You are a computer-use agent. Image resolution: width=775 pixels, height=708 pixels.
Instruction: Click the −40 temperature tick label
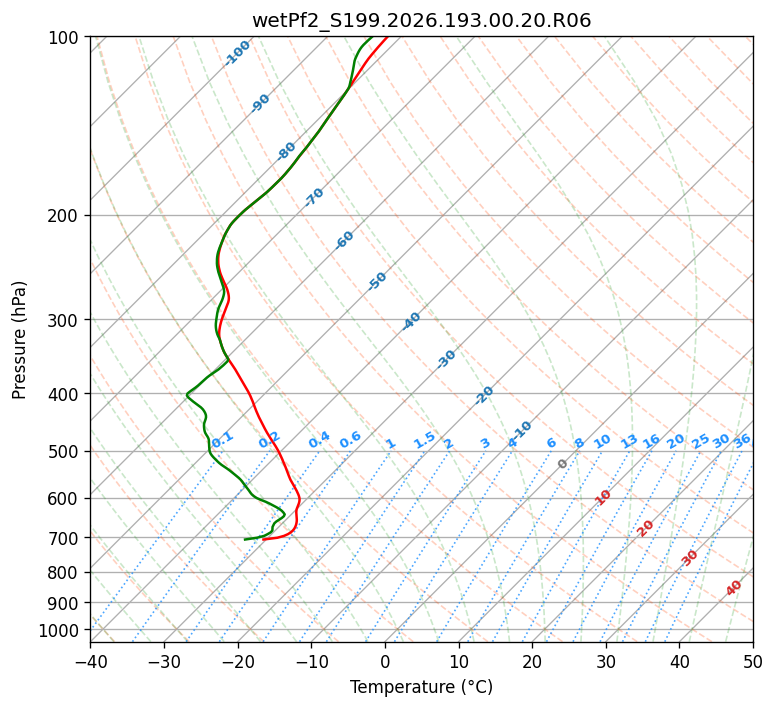click(90, 662)
